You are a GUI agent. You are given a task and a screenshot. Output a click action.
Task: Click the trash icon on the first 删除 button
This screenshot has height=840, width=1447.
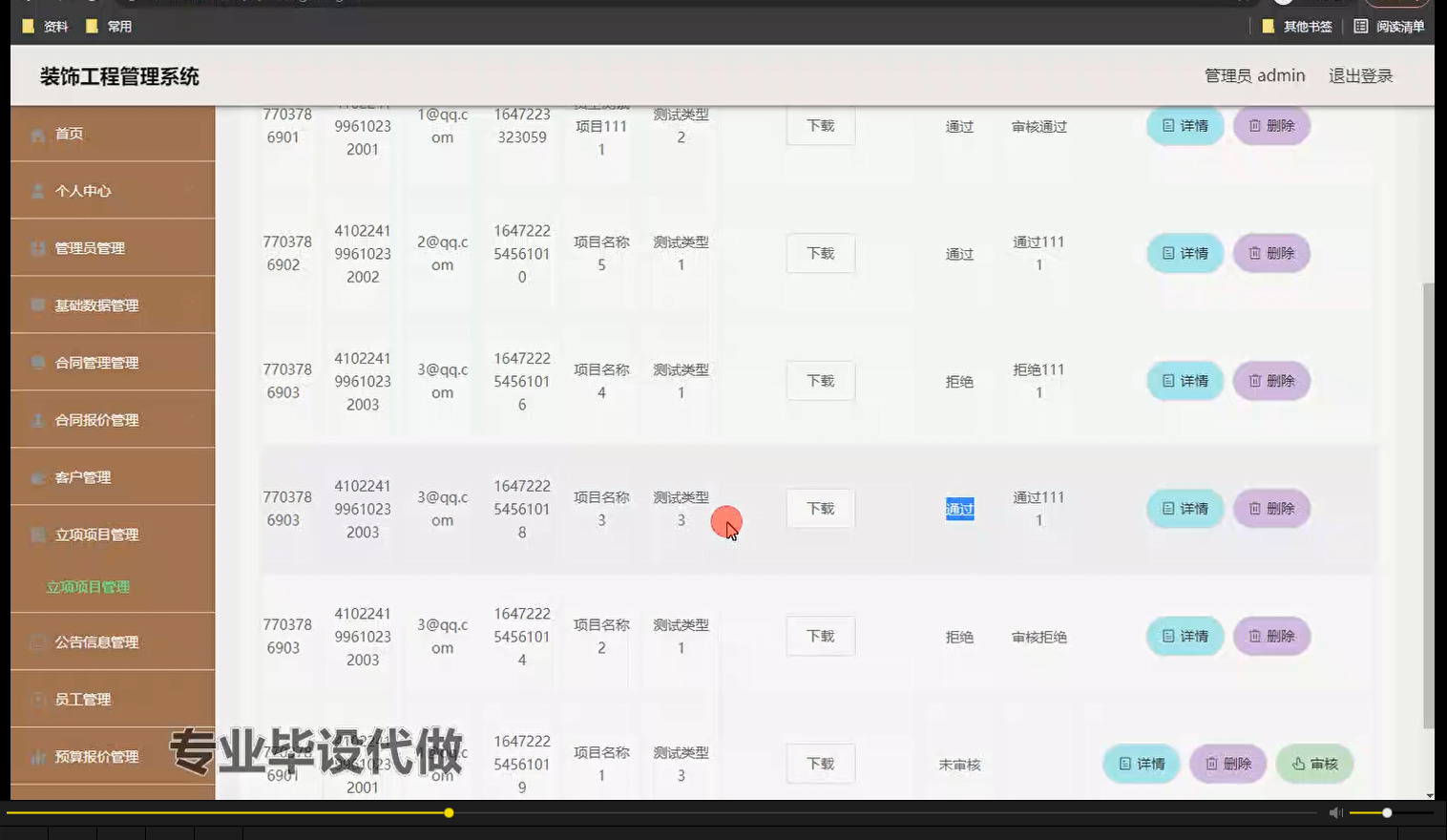point(1254,125)
